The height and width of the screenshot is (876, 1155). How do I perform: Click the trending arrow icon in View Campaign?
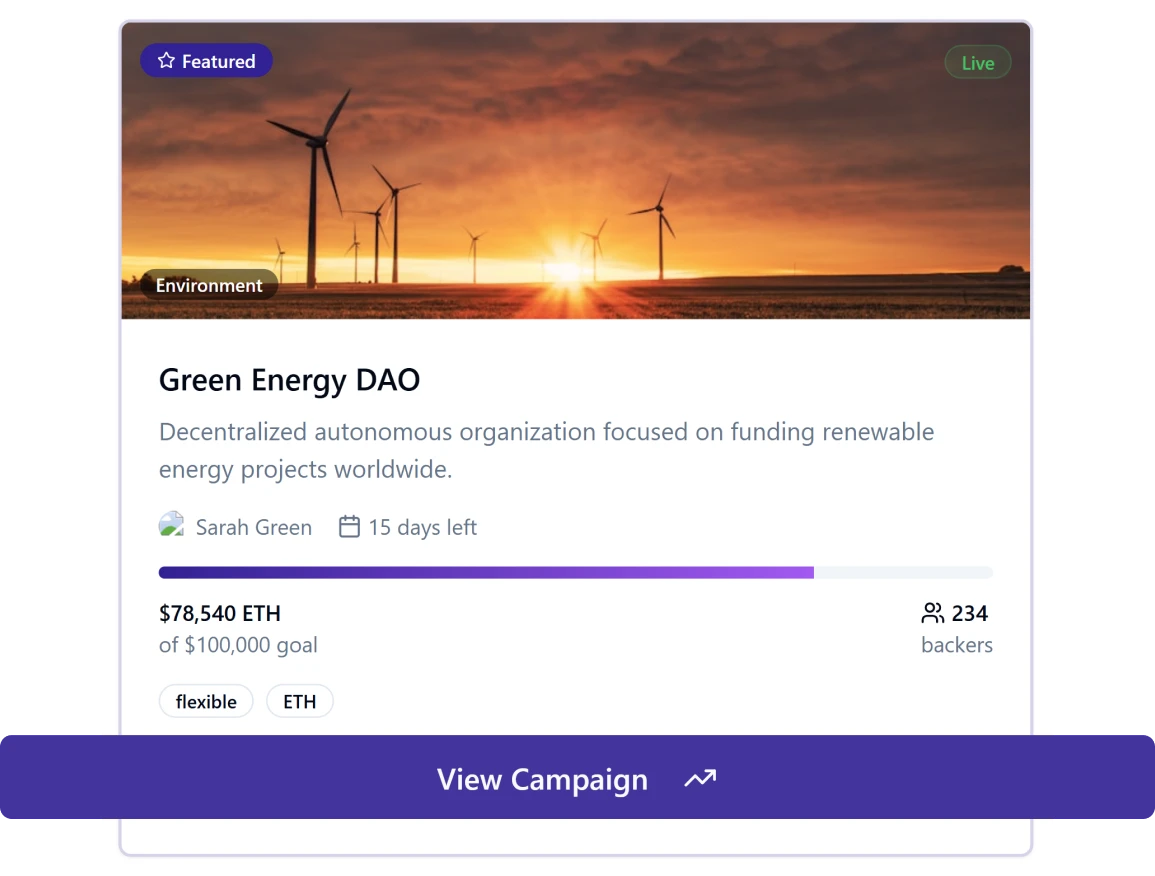pyautogui.click(x=700, y=777)
